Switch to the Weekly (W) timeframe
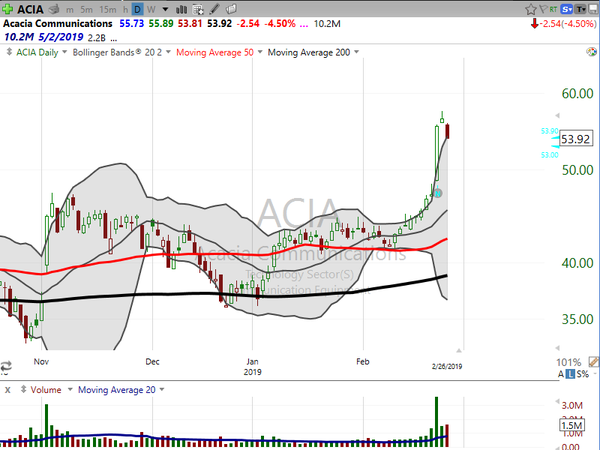 [x=151, y=9]
